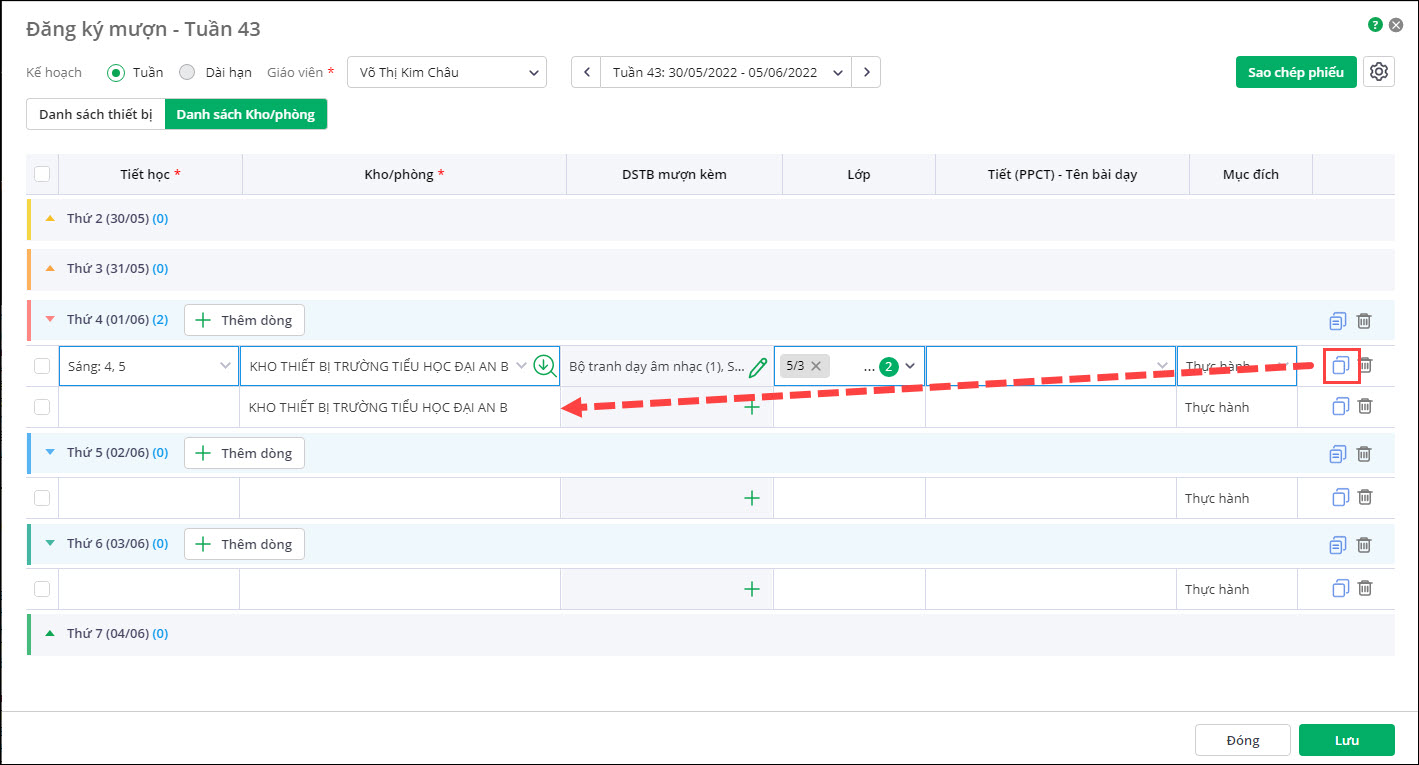Tick the select-all checkbox in the table header
1419x765 pixels.
coord(42,174)
